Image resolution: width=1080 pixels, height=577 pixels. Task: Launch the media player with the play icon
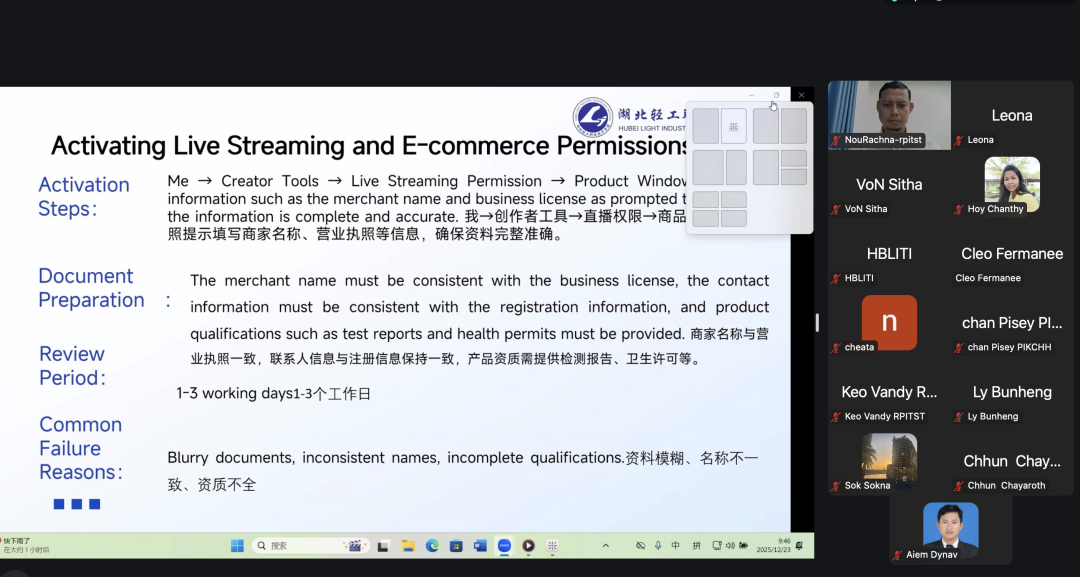coord(528,547)
